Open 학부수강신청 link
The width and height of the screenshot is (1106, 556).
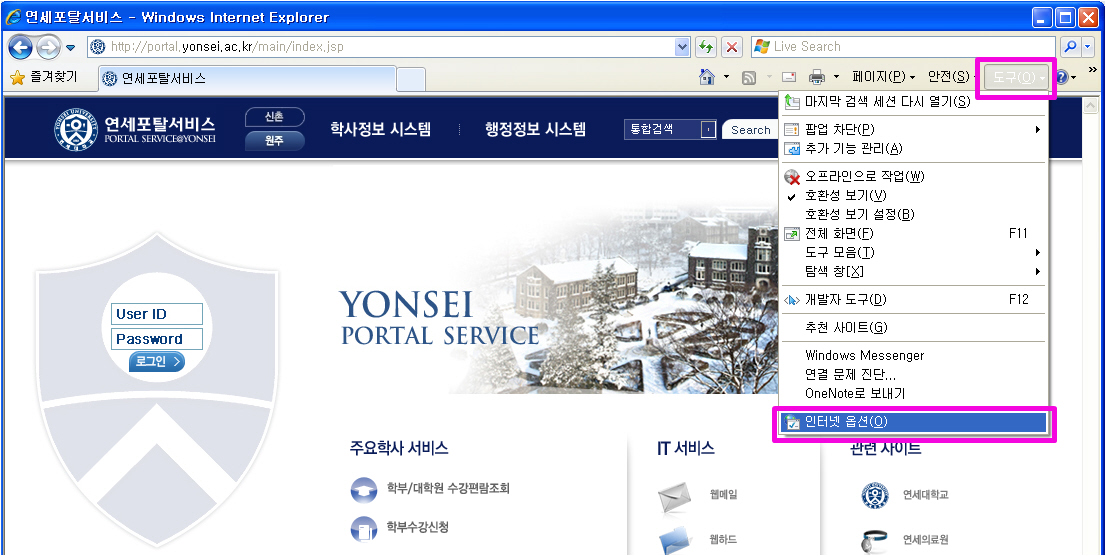pos(418,526)
